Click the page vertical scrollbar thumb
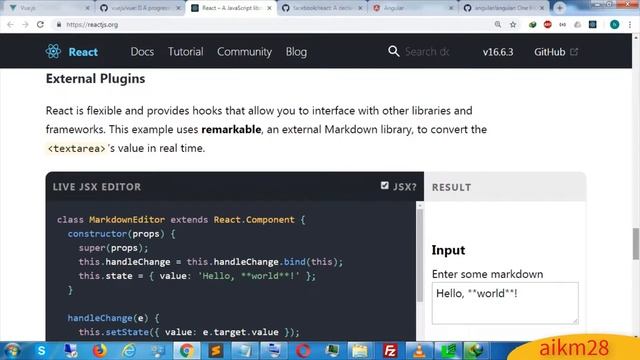The height and width of the screenshot is (360, 640). (636, 244)
